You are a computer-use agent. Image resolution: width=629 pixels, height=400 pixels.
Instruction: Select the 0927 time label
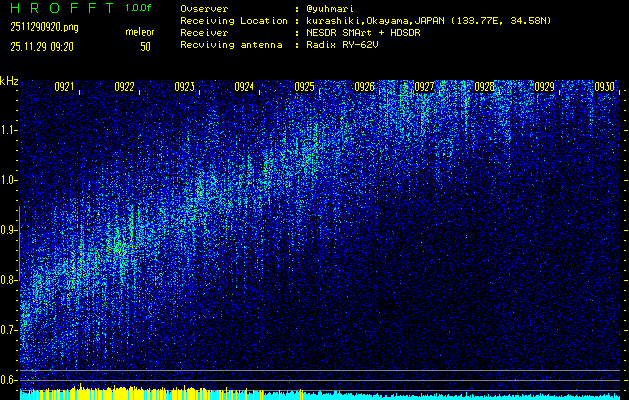[424, 87]
